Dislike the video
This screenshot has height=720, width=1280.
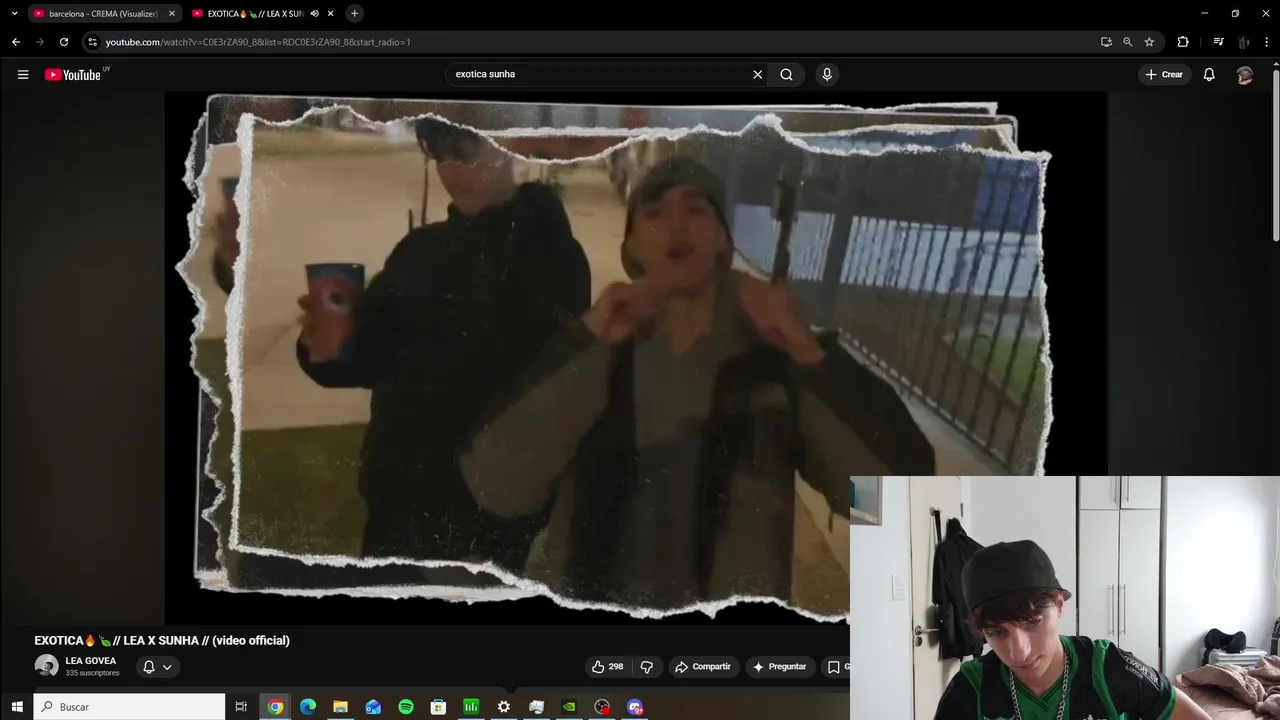[x=647, y=667]
